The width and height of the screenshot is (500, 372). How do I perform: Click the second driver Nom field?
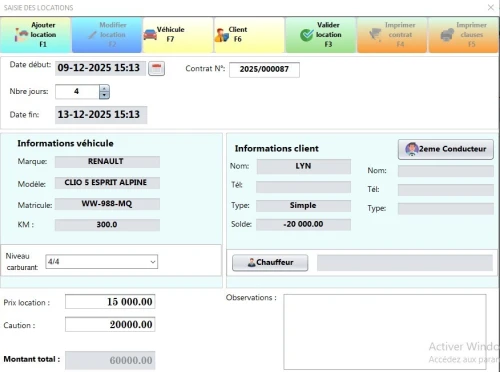(446, 171)
